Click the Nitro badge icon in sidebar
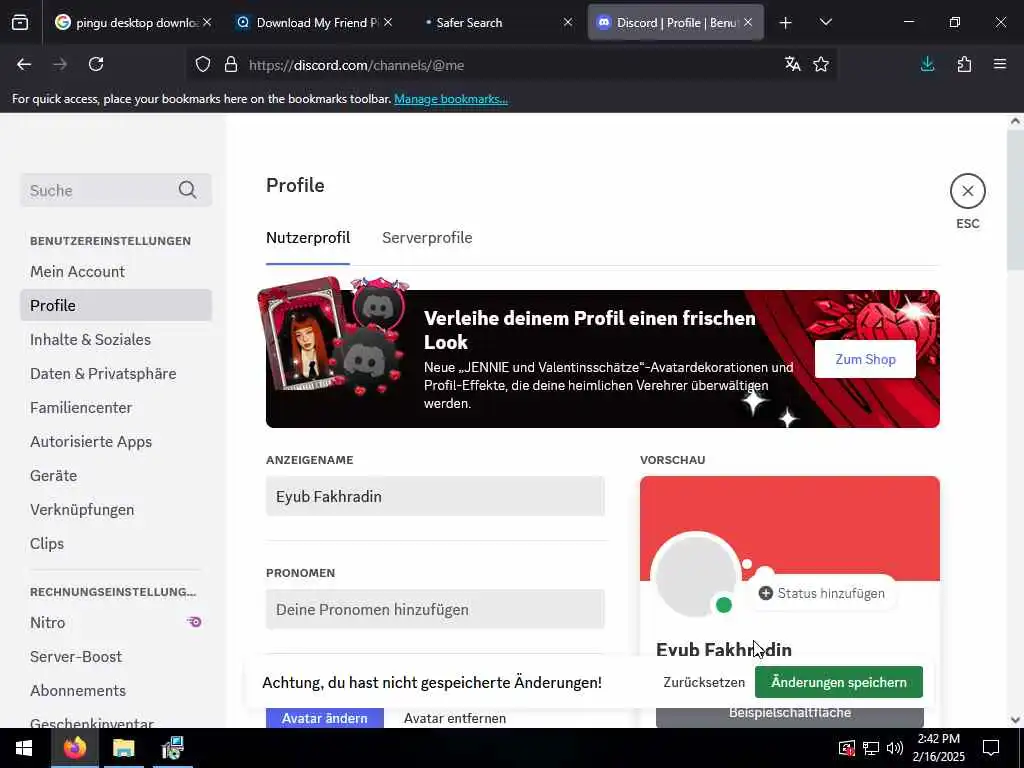This screenshot has width=1024, height=768. click(195, 622)
